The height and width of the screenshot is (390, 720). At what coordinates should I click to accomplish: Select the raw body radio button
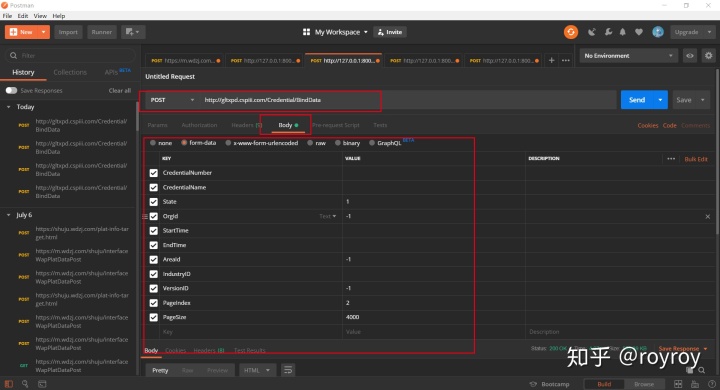pos(310,143)
